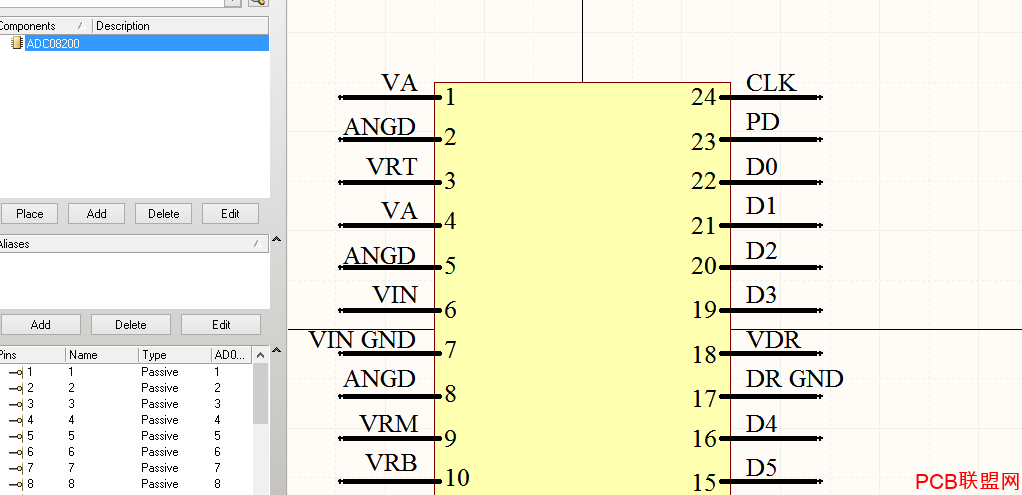Viewport: 1022px width, 495px height.
Task: Select the pin icon in row 4
Action: [x=16, y=420]
